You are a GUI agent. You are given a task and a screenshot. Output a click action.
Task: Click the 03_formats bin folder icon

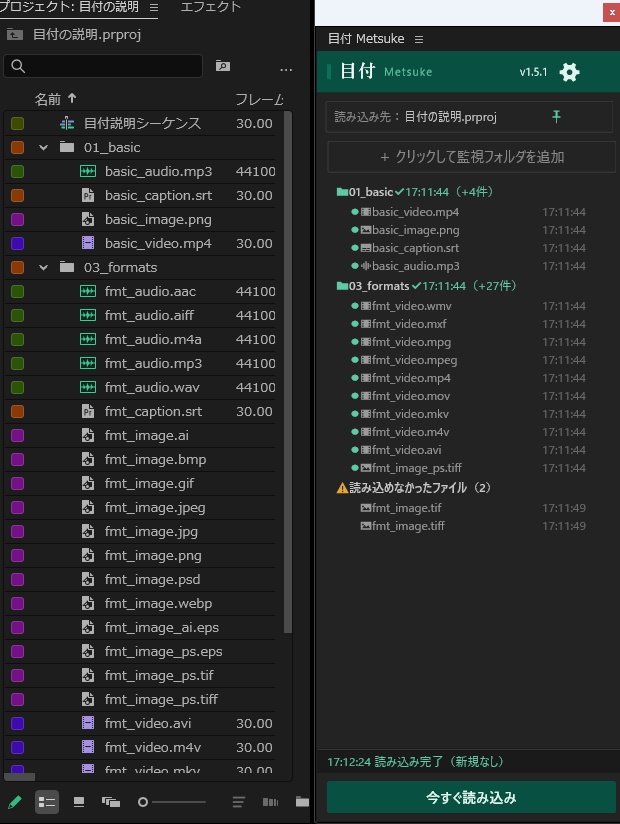coord(67,267)
